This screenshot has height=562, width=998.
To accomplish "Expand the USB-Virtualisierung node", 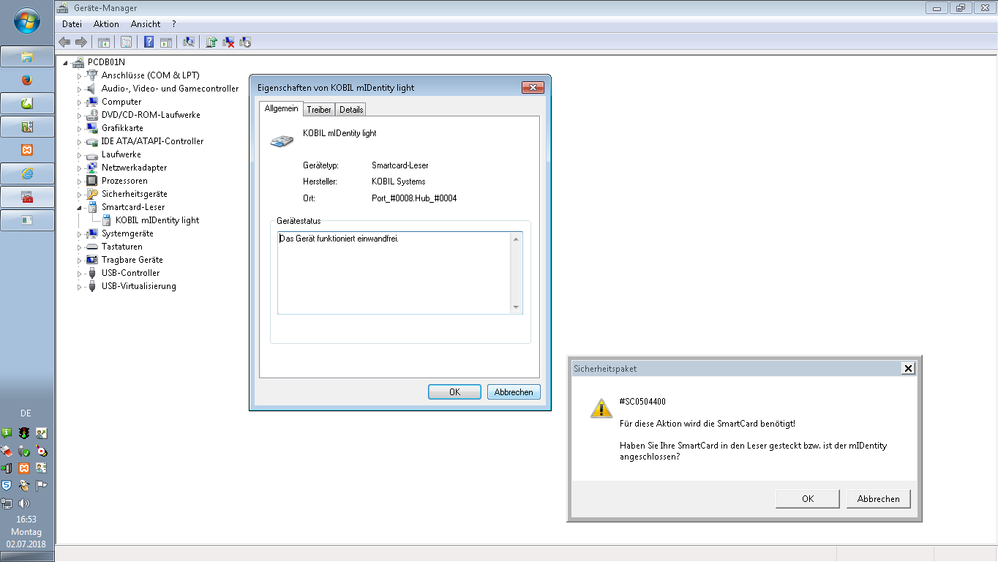I will click(79, 287).
